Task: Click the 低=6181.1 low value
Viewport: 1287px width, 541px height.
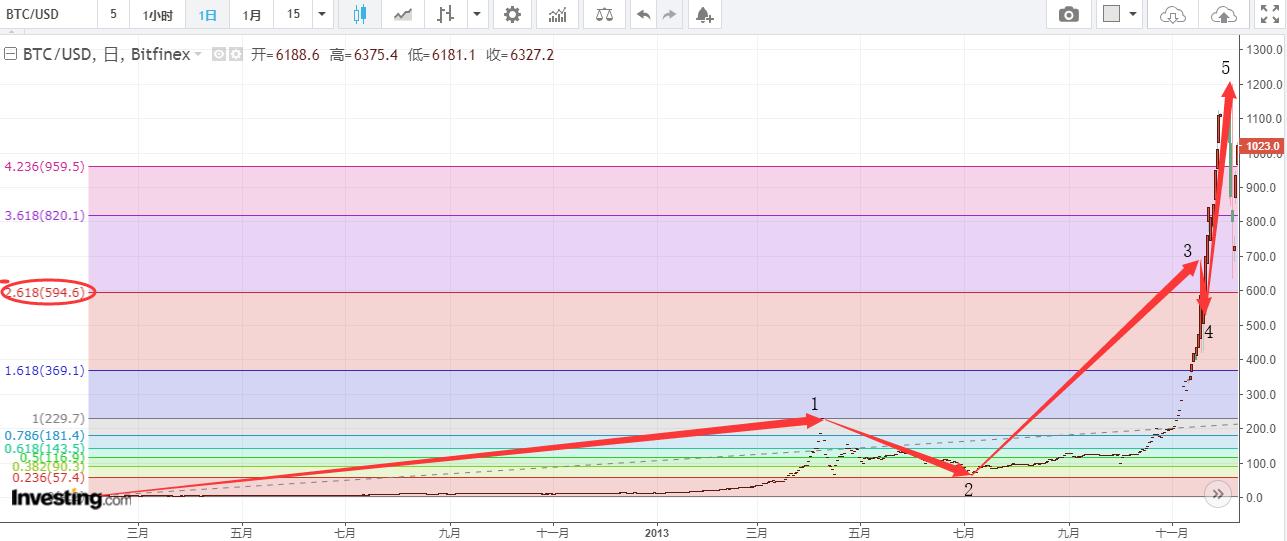Action: [x=443, y=54]
